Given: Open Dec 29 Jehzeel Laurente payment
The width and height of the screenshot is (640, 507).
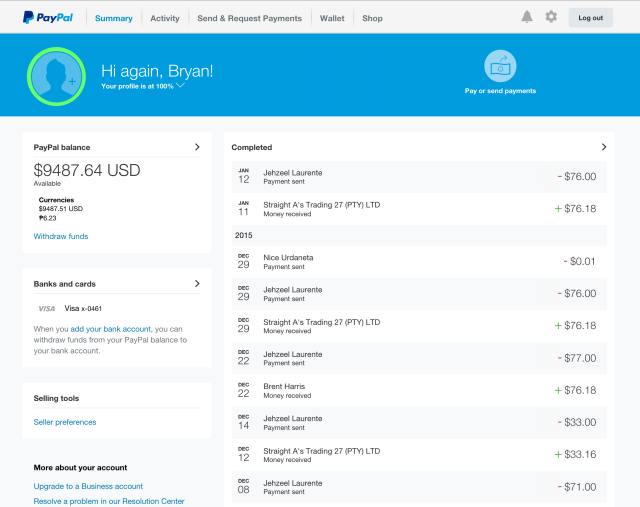Looking at the screenshot, I should pos(419,294).
